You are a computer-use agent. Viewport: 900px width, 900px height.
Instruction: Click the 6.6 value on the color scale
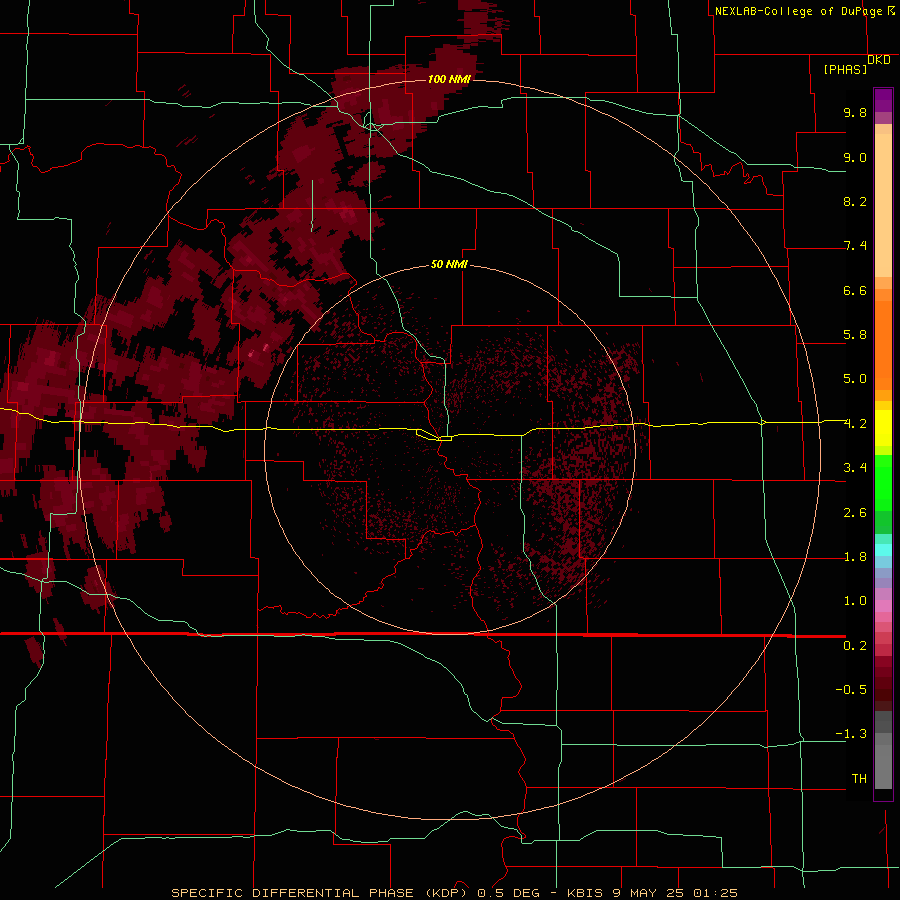point(855,290)
